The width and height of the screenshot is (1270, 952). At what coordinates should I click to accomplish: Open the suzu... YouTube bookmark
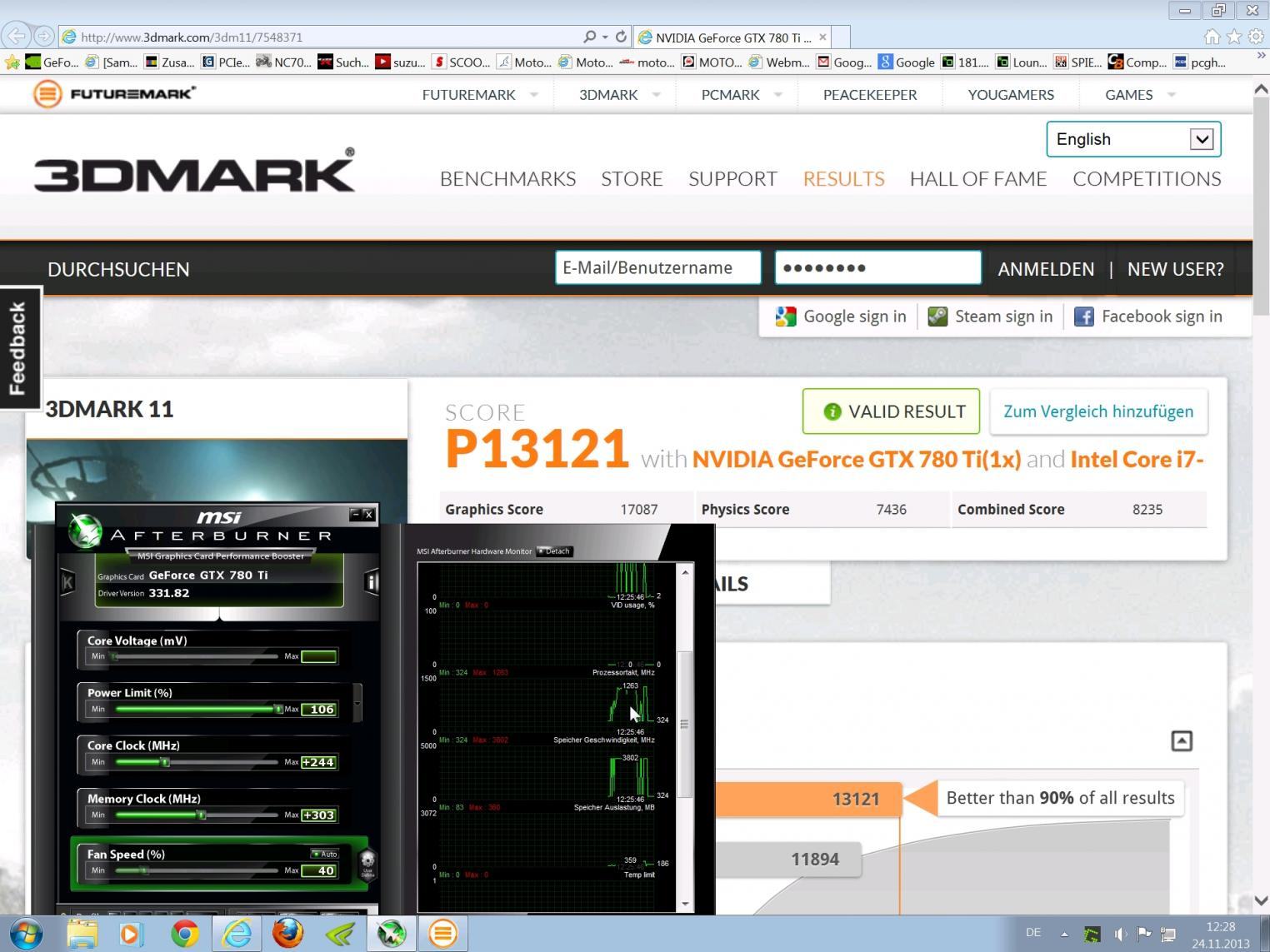400,62
